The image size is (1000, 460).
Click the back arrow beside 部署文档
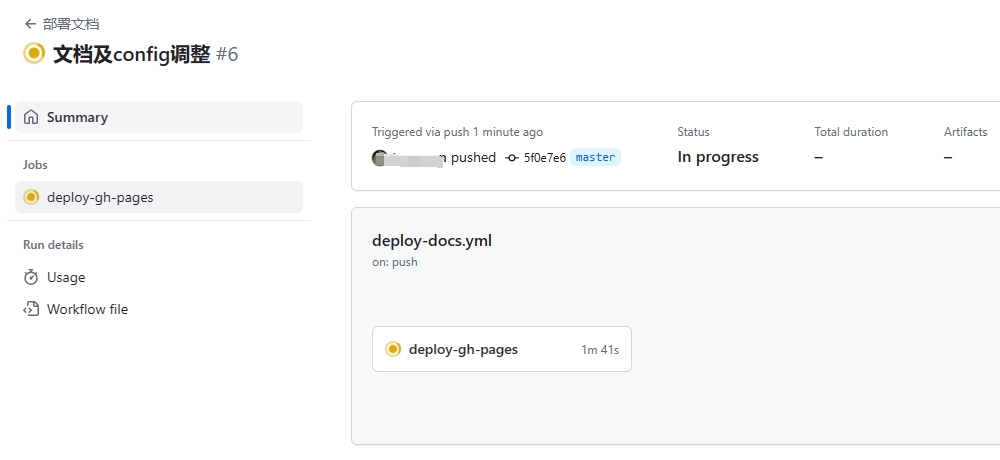[x=29, y=24]
